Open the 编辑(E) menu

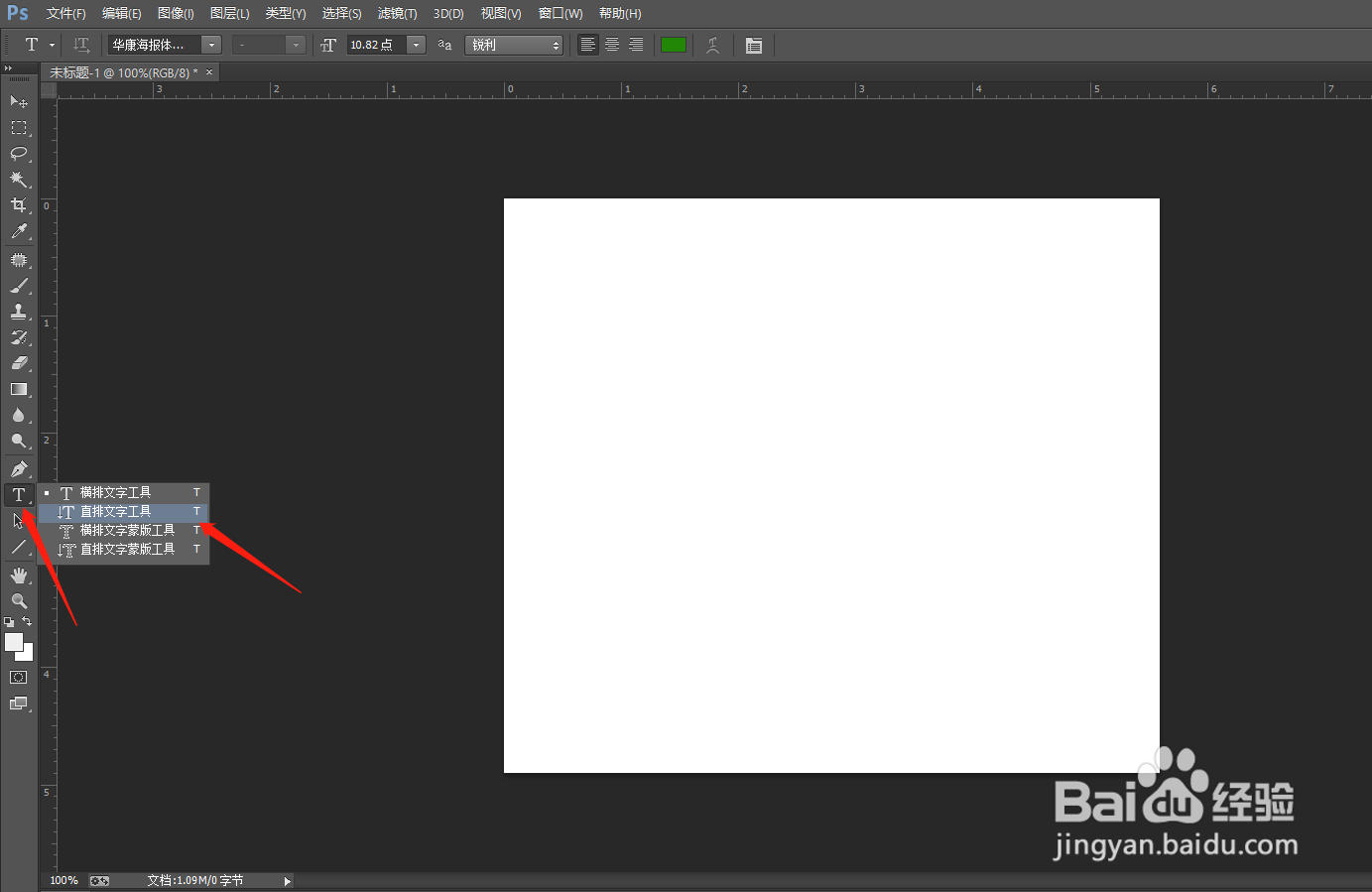[122, 14]
